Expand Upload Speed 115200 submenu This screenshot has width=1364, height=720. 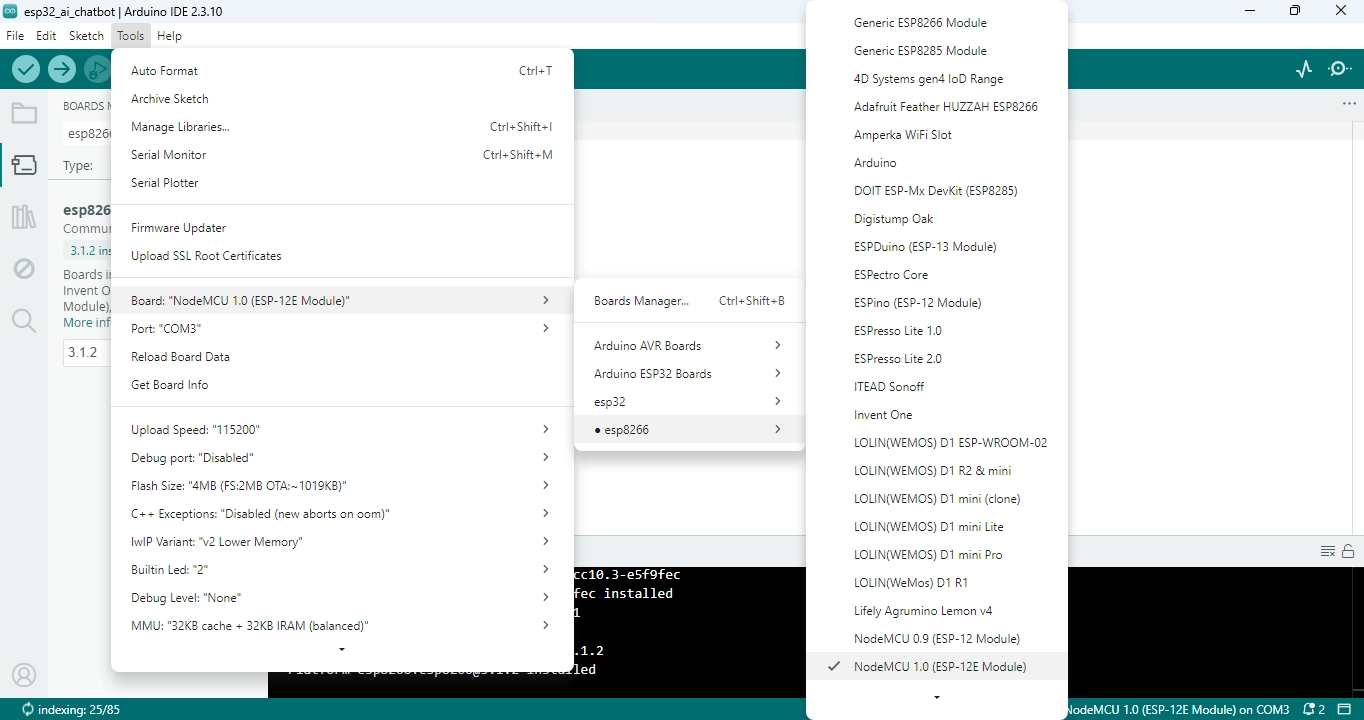pos(342,430)
